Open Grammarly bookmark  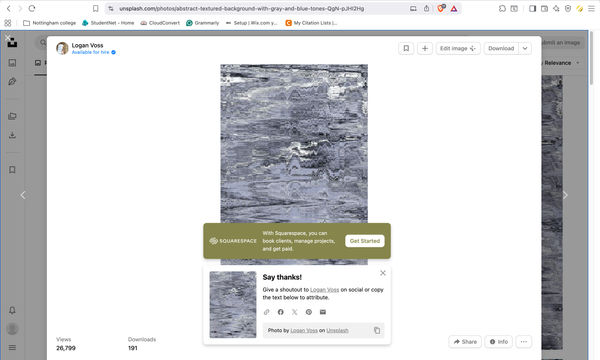click(202, 23)
